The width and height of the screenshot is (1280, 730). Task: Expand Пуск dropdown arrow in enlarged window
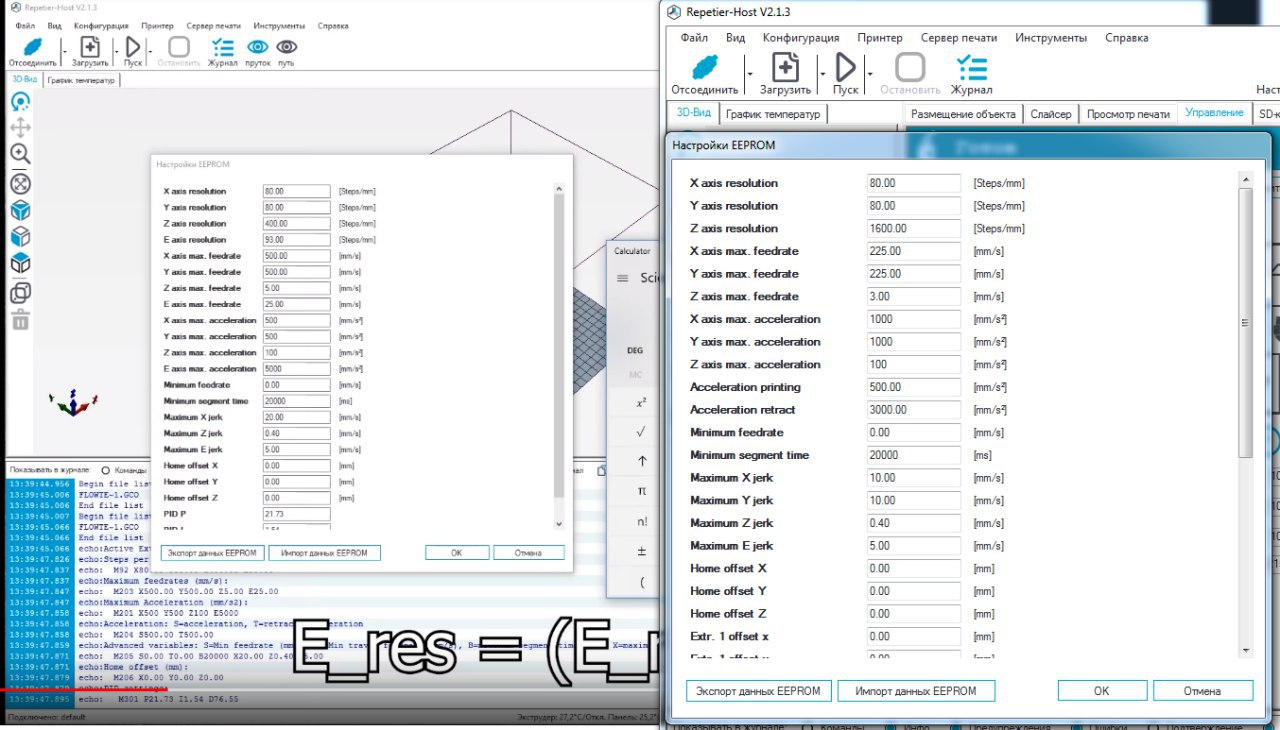pos(870,74)
